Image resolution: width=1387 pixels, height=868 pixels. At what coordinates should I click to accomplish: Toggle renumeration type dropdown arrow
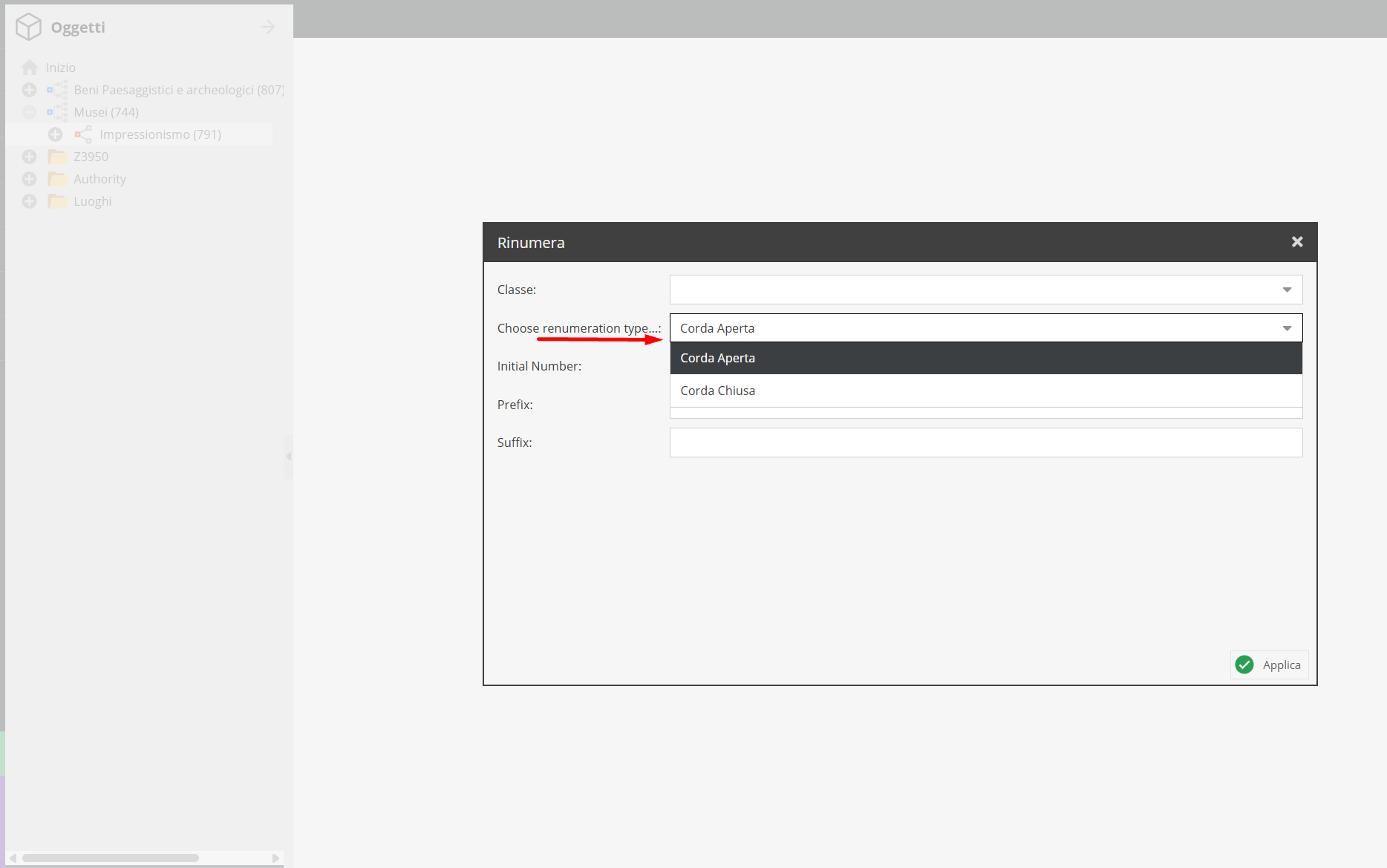click(1287, 328)
